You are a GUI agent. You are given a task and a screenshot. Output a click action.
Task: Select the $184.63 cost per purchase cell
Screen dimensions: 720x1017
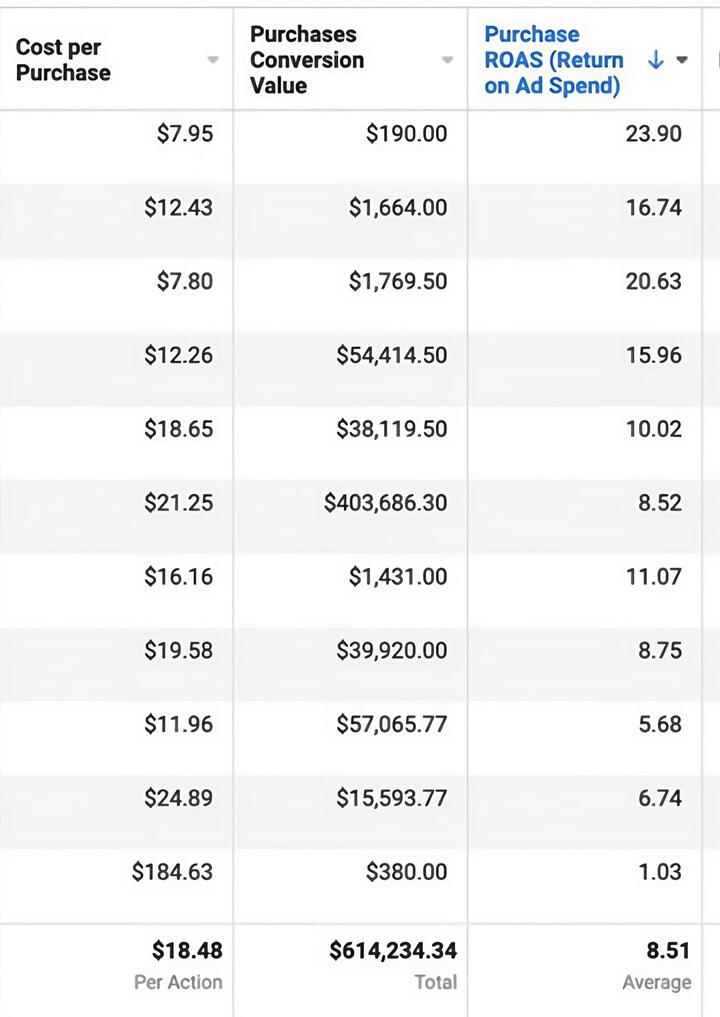pos(173,872)
